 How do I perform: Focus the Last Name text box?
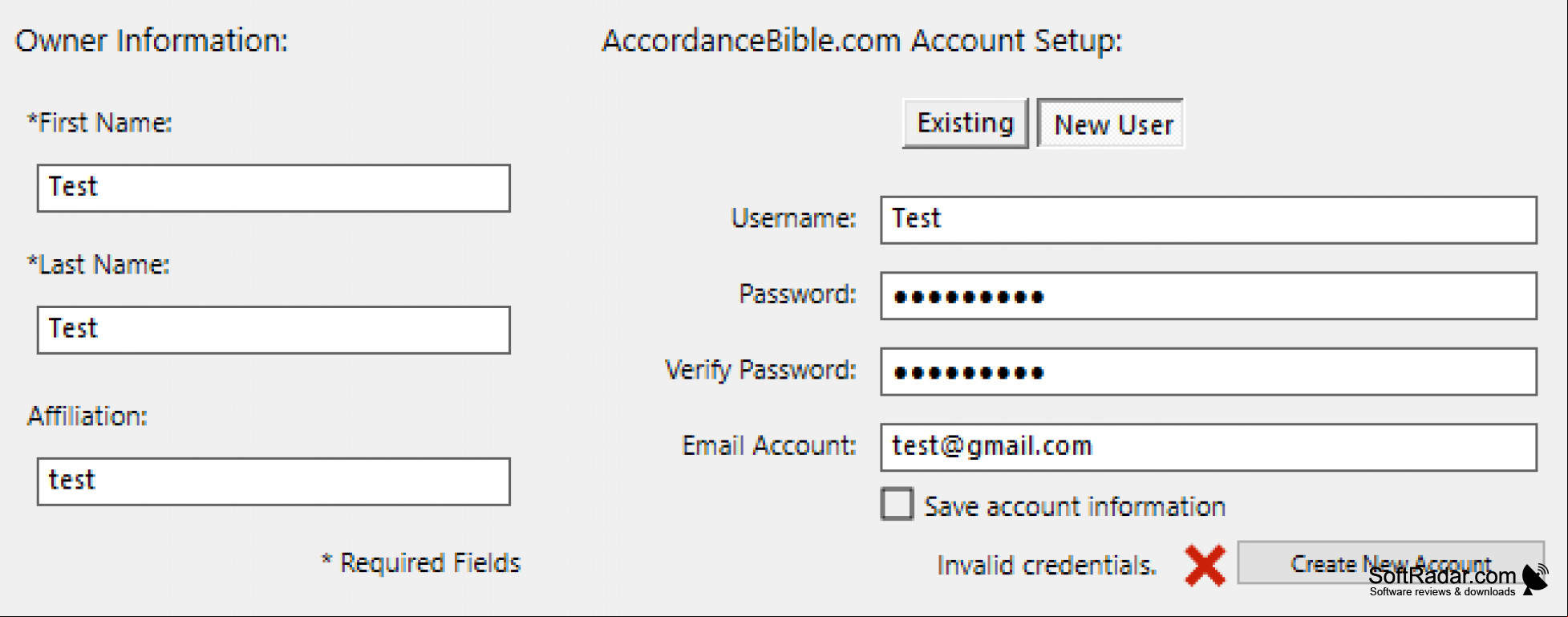point(273,330)
